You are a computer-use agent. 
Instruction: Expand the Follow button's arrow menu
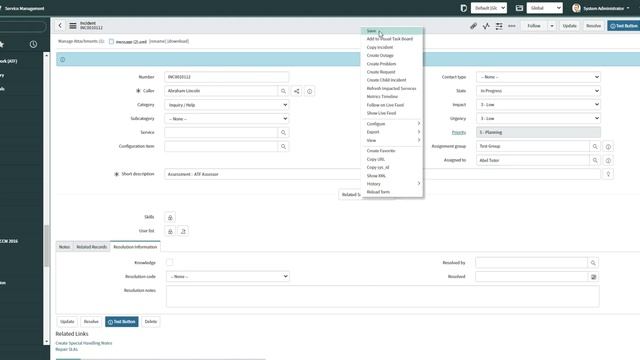click(x=551, y=26)
